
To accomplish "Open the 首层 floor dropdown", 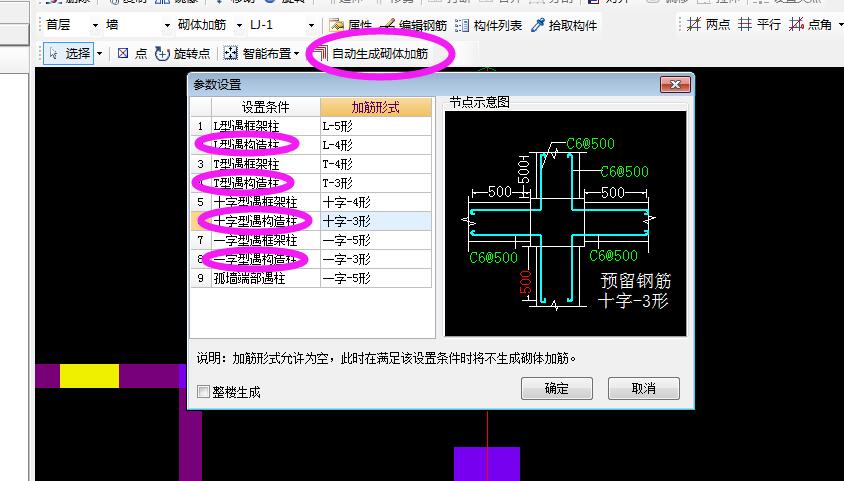I will 95,25.
